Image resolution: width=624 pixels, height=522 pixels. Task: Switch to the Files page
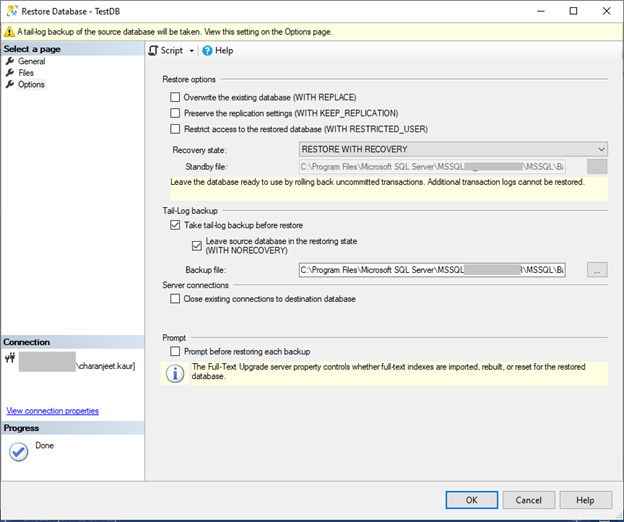26,73
